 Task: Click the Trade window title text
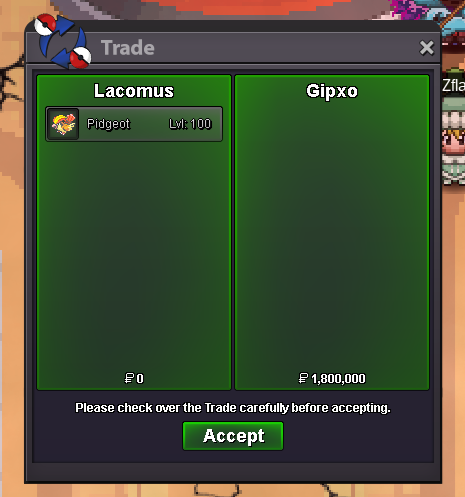point(128,48)
